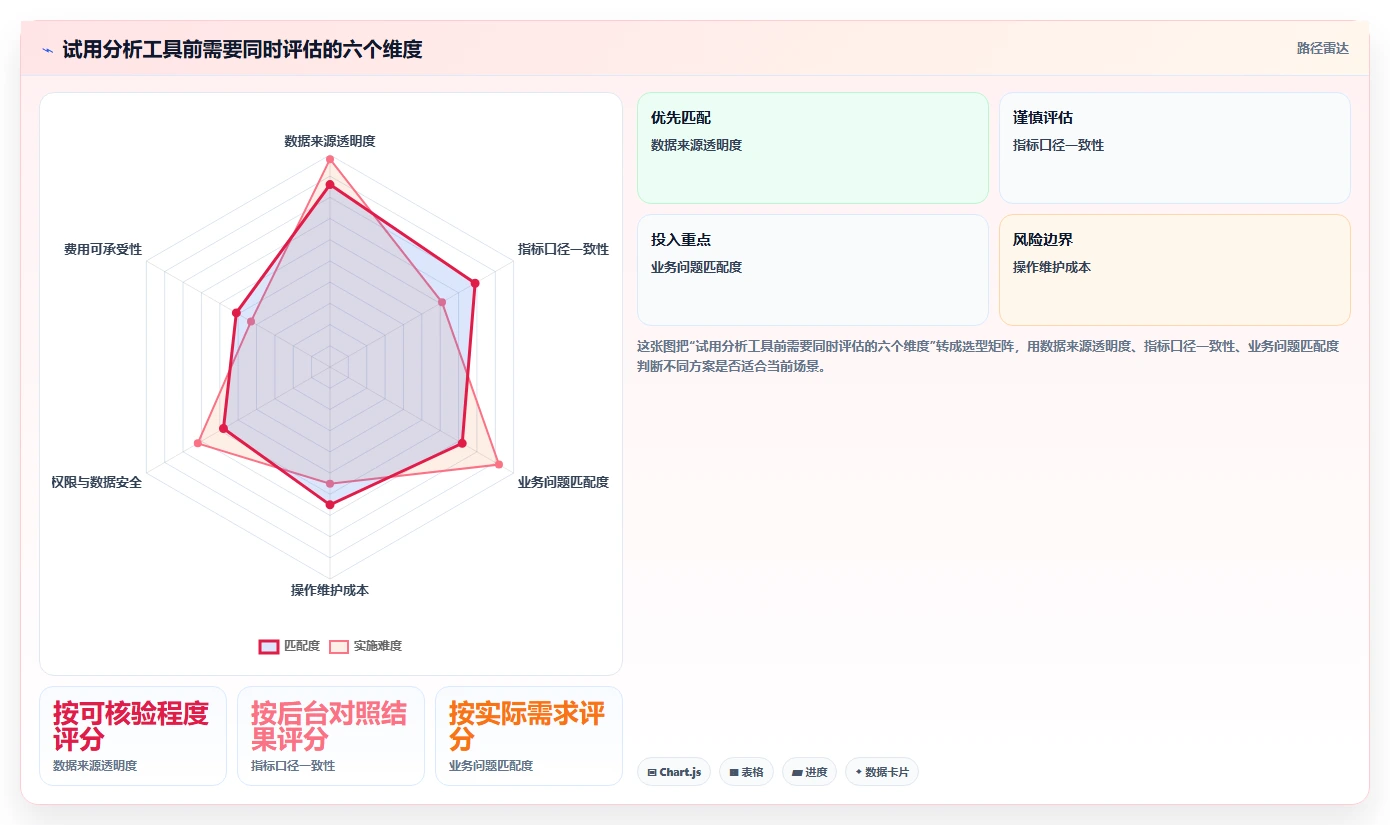Click the 按实际需求评分 card
1390x825 pixels.
tap(529, 736)
